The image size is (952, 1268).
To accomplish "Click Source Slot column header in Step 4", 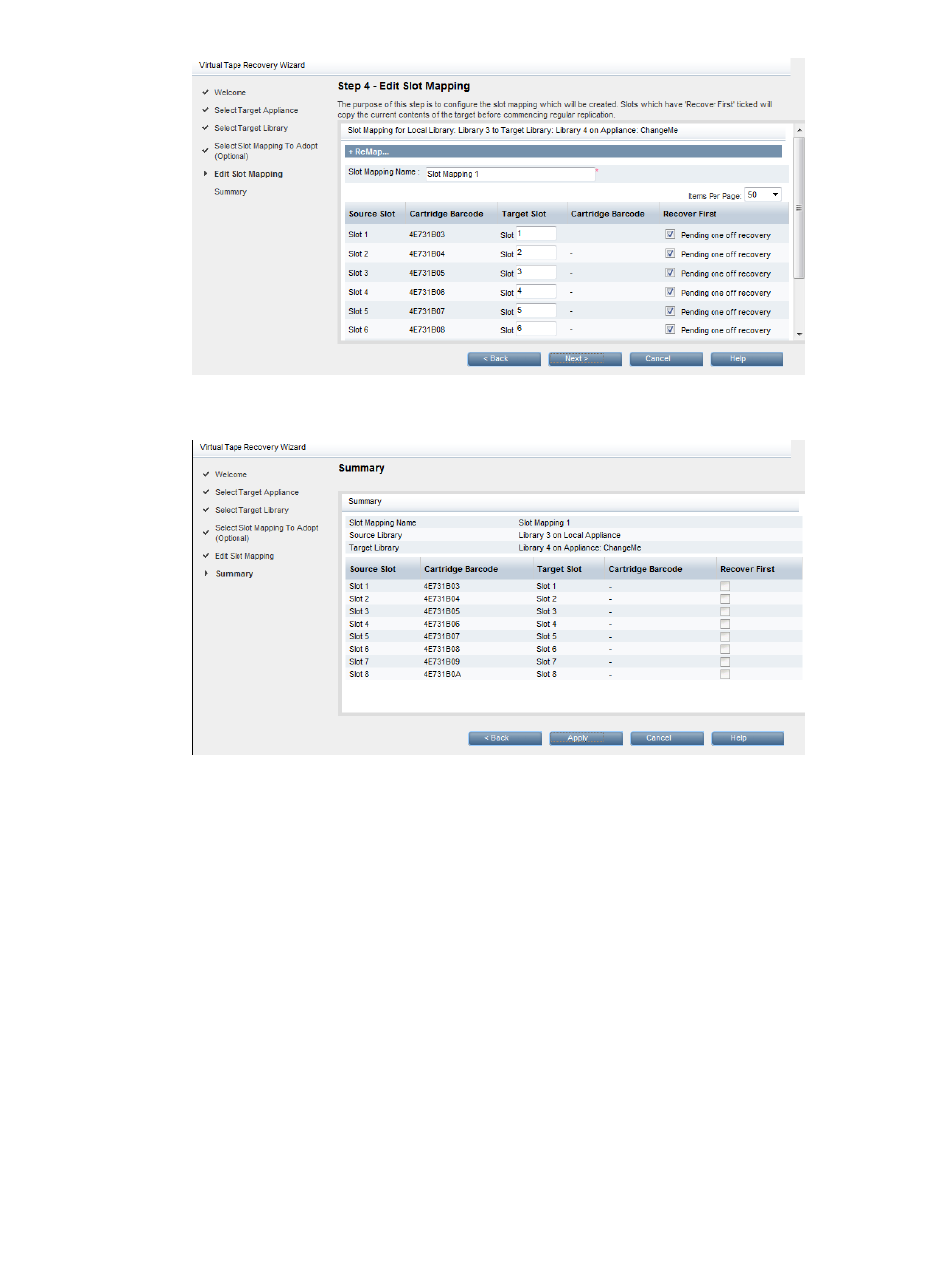I will (372, 214).
